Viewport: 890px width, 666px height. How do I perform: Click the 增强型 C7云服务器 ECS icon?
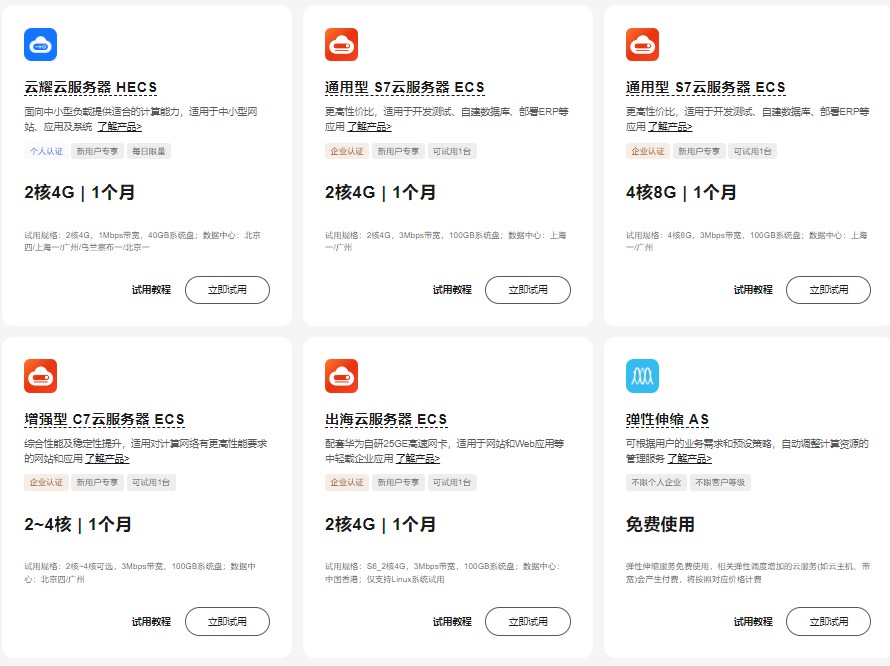(x=40, y=376)
